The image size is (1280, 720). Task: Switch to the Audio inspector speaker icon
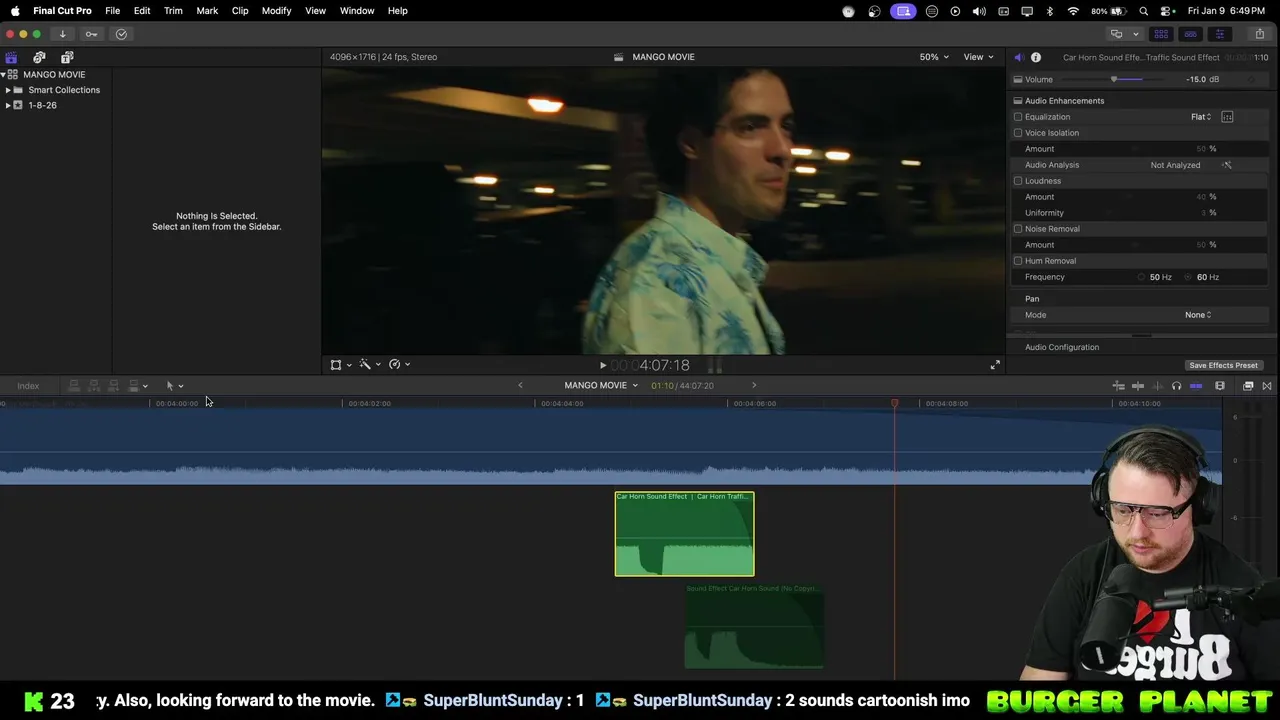click(1018, 57)
